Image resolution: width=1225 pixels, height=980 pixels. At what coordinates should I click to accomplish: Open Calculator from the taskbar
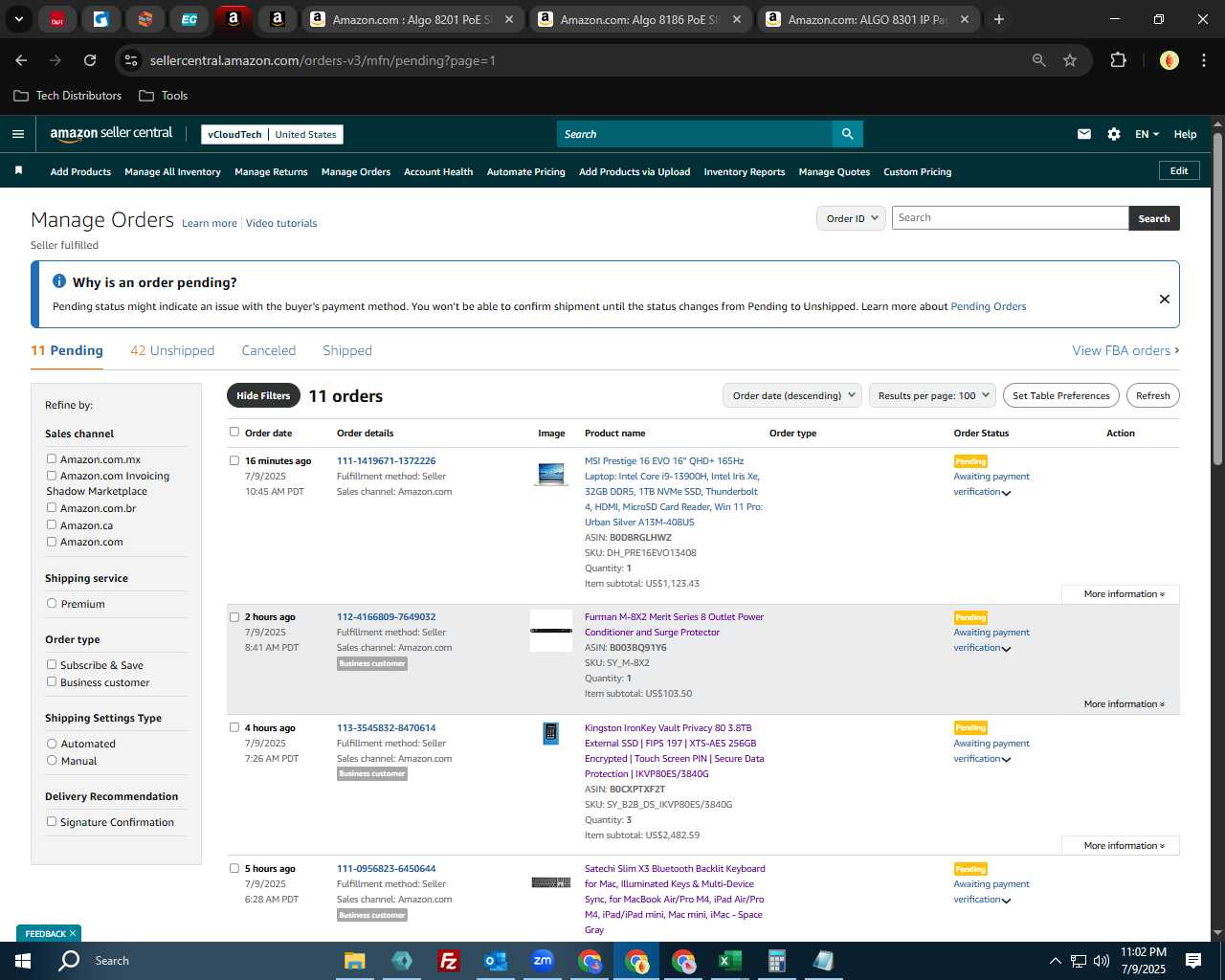pyautogui.click(x=776, y=961)
